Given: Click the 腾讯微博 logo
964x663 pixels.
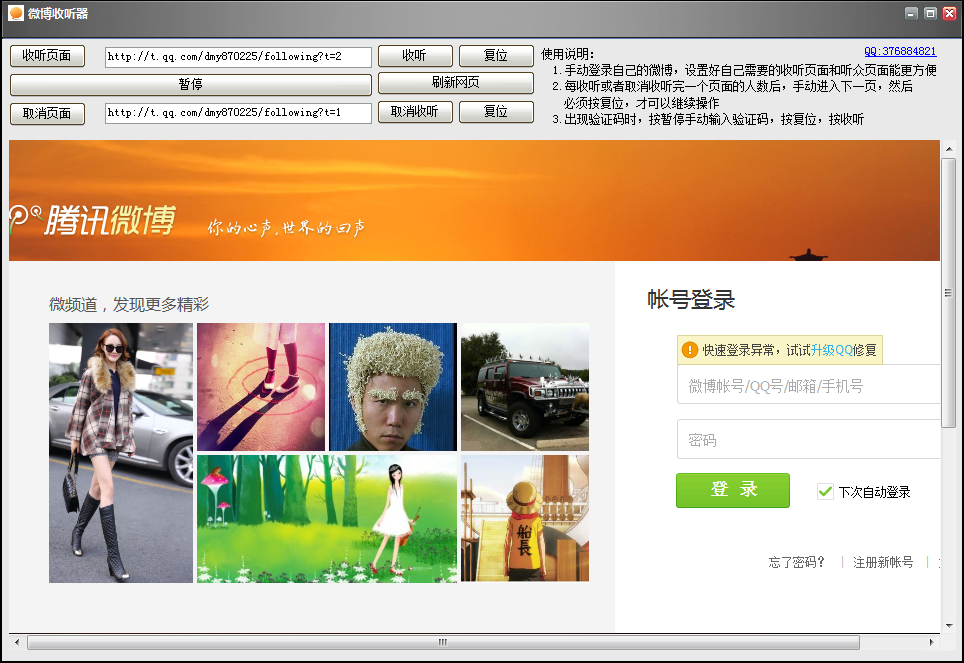Looking at the screenshot, I should [x=93, y=220].
